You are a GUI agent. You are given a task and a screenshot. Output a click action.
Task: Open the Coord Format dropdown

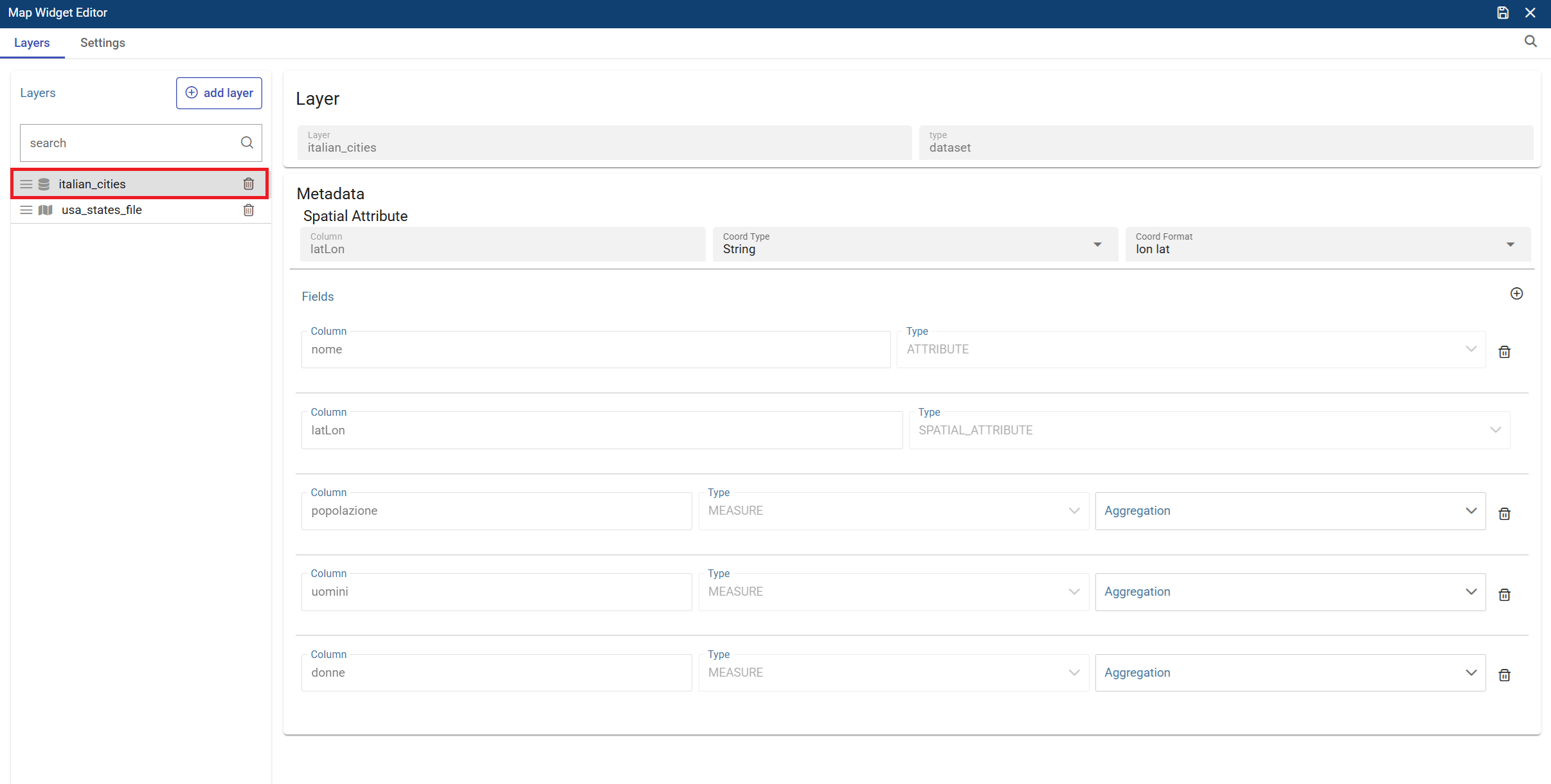point(1328,244)
